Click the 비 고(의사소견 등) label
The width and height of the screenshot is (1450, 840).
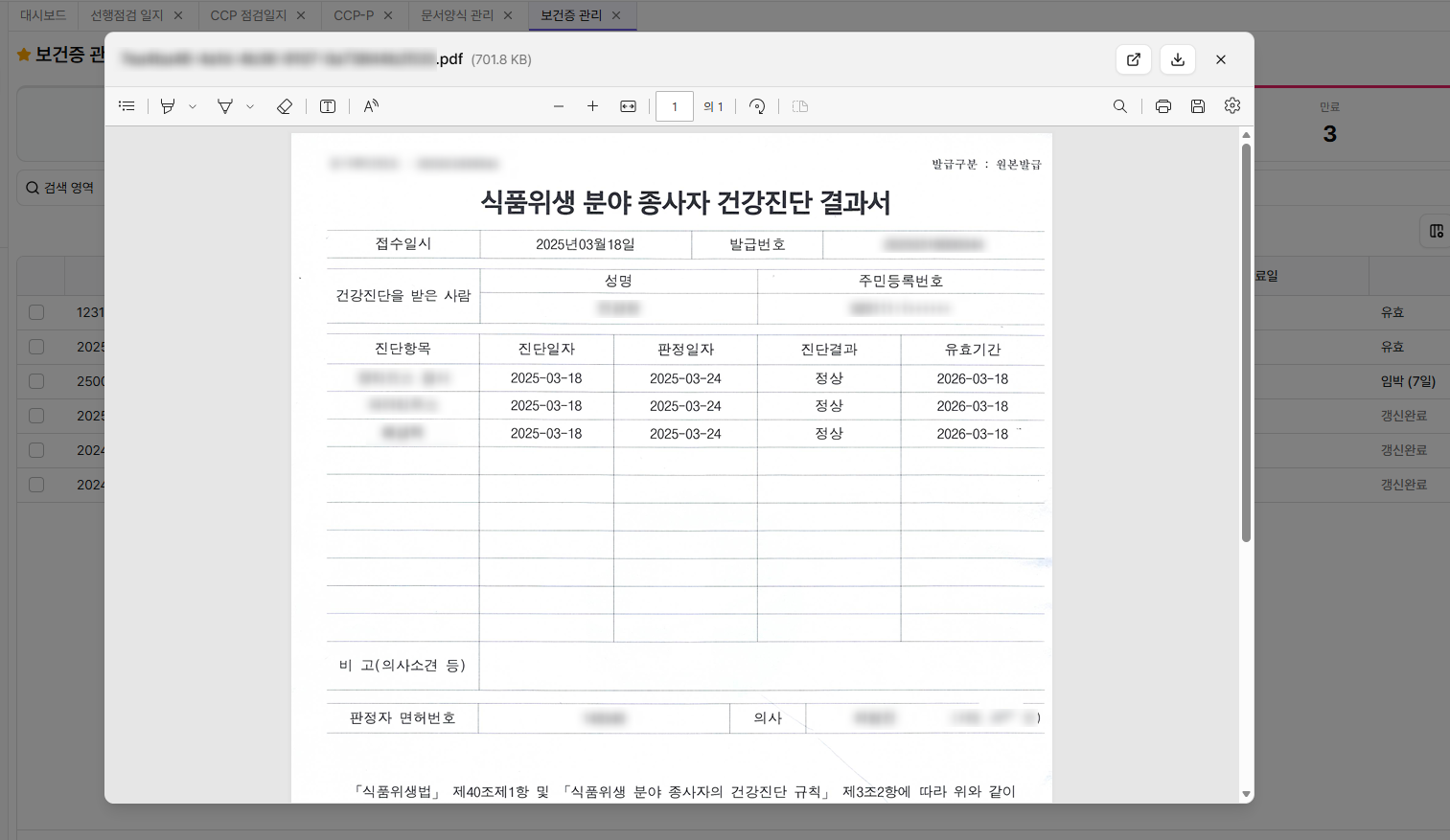403,666
